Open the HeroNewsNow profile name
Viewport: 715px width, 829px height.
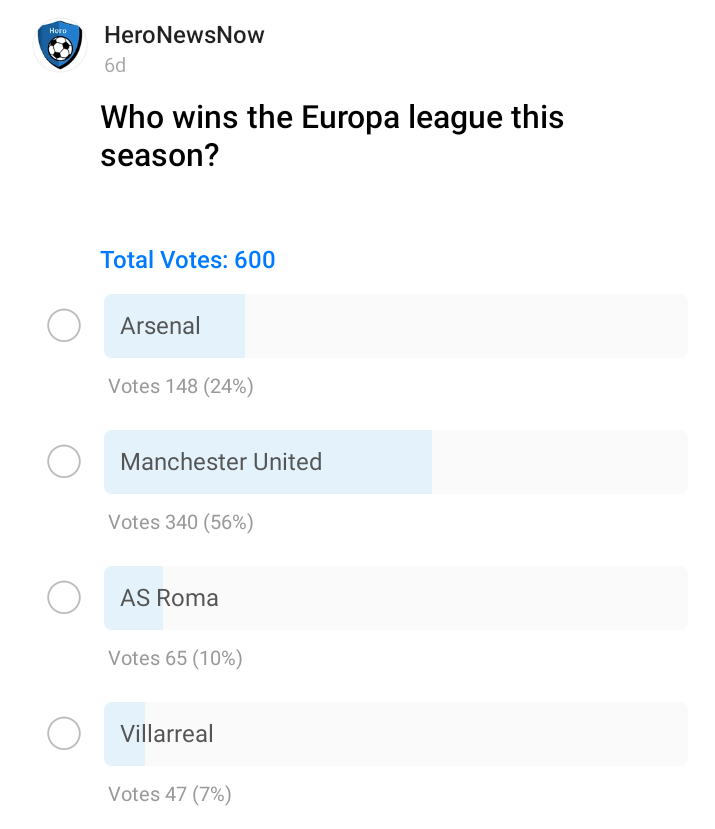pyautogui.click(x=184, y=35)
